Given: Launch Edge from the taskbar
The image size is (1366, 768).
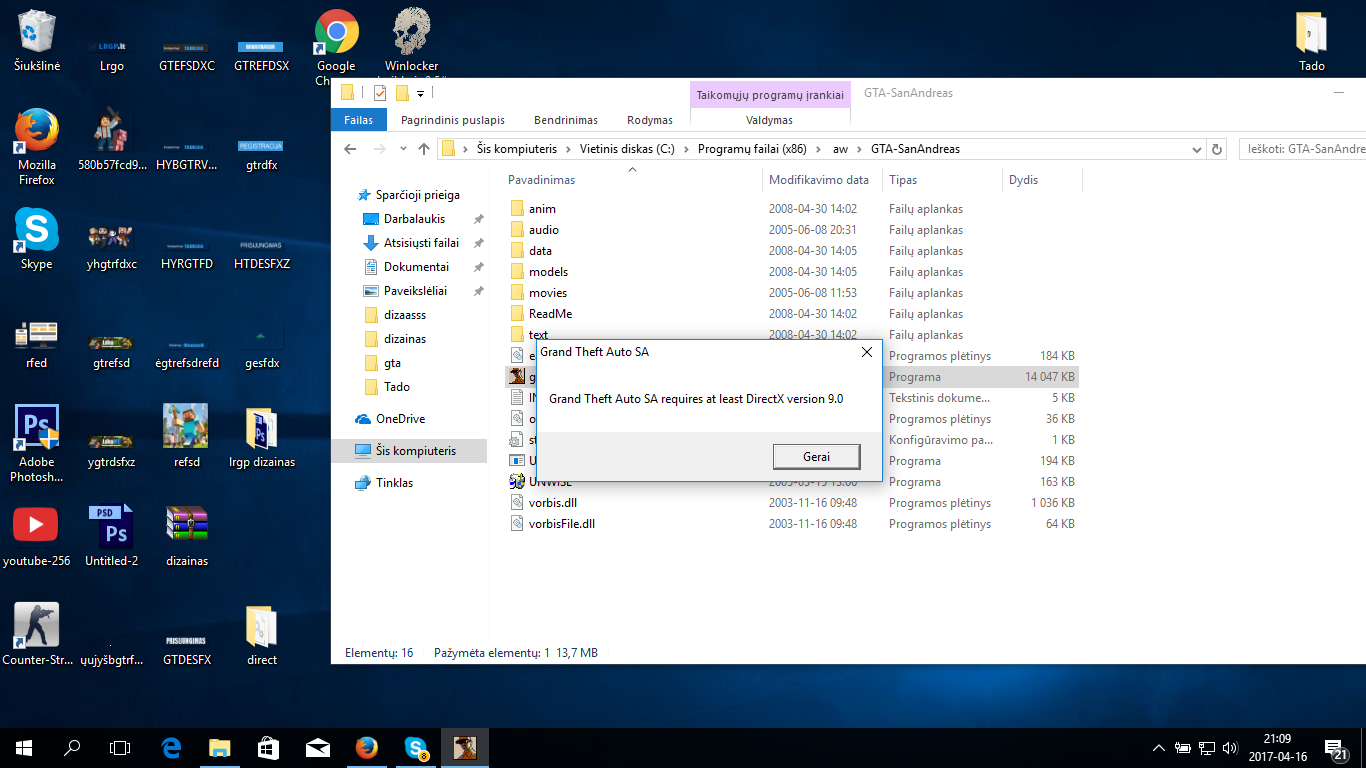Looking at the screenshot, I should [x=171, y=747].
